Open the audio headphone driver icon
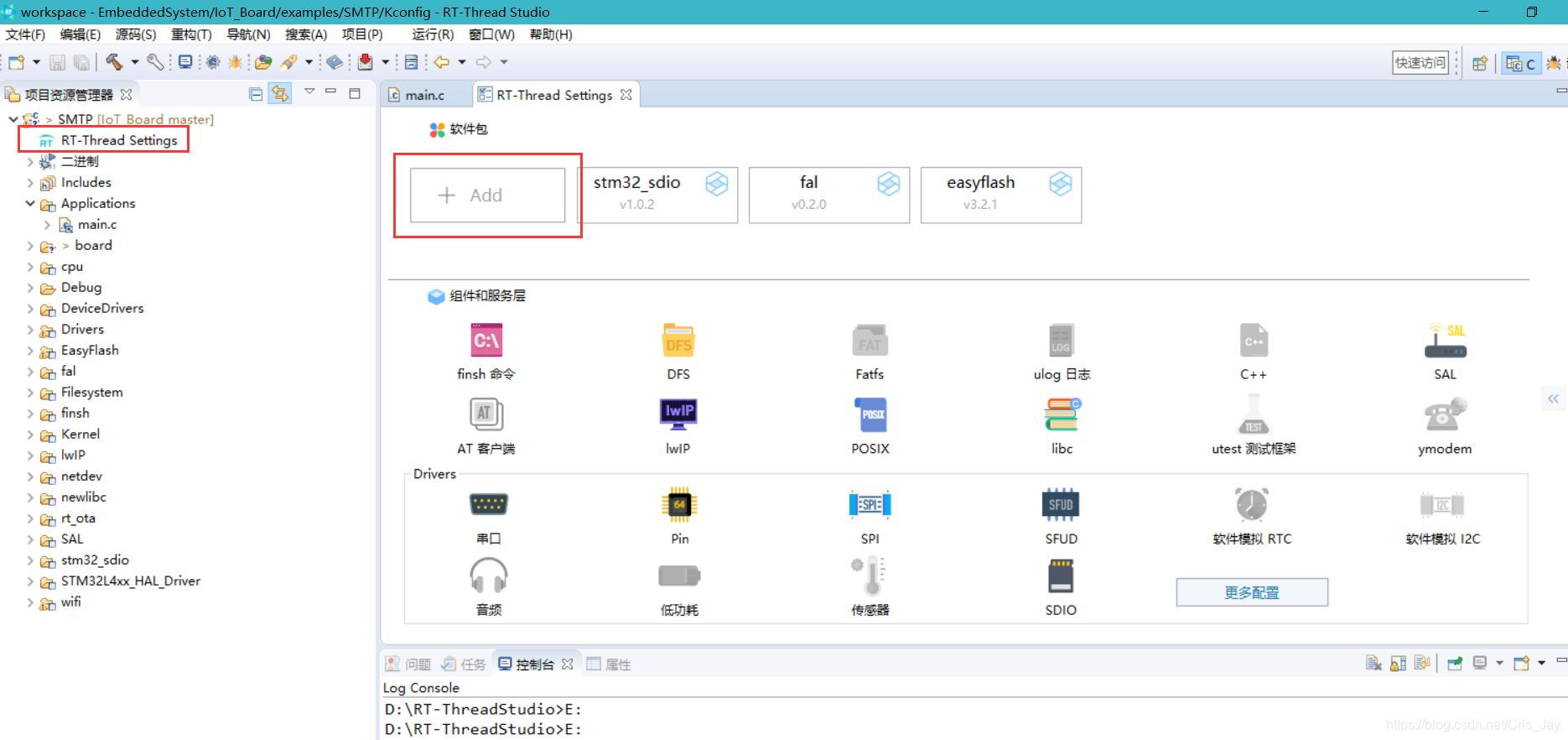The height and width of the screenshot is (740, 1568). coord(488,576)
